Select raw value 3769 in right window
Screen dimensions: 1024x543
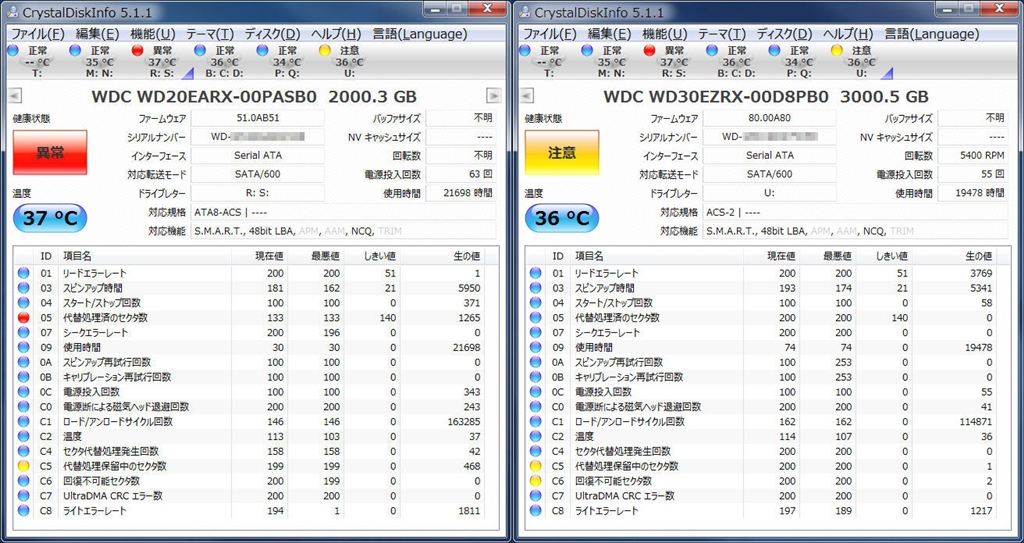[981, 273]
